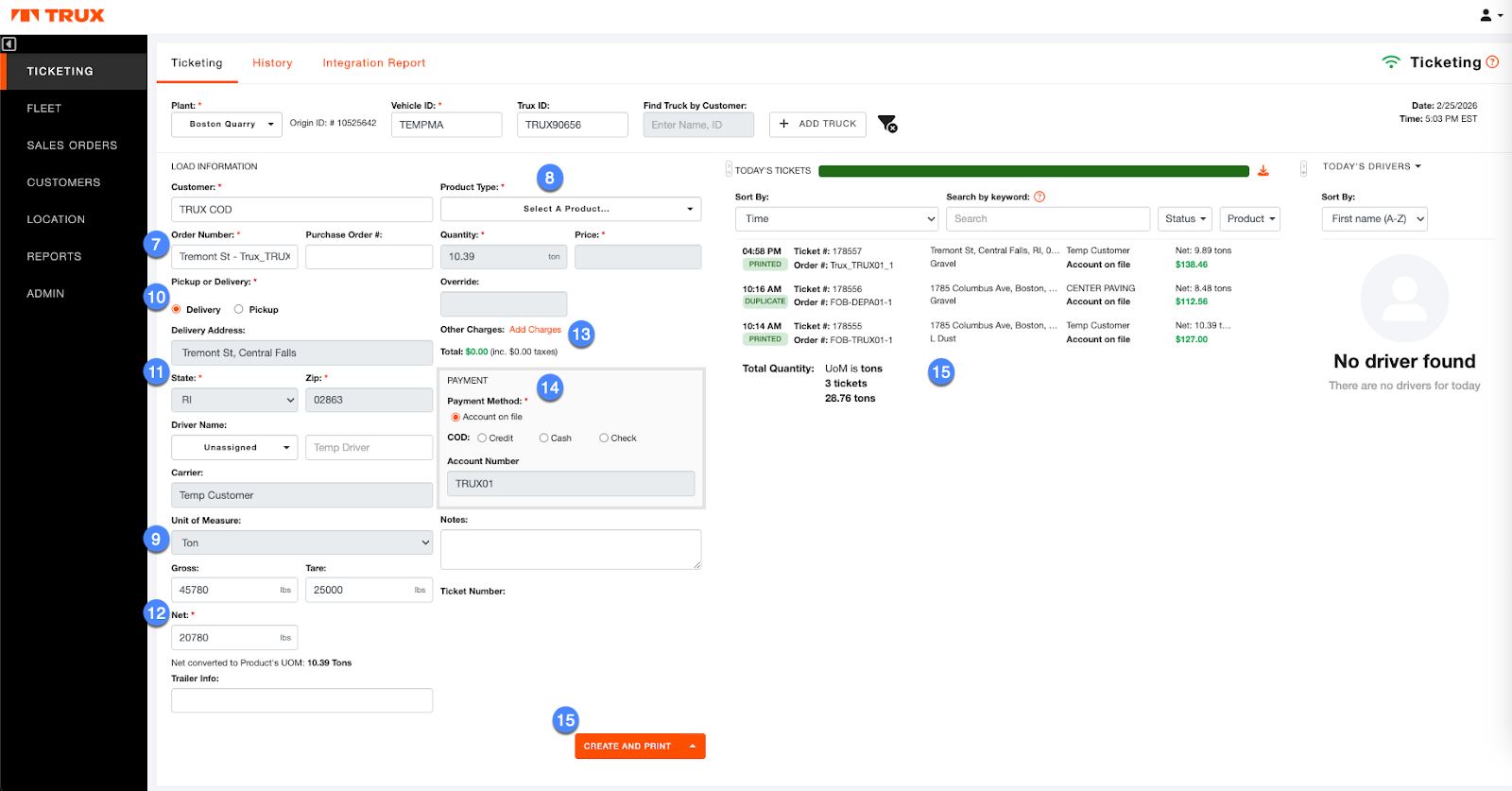Image resolution: width=1512 pixels, height=791 pixels.
Task: Click the TRUX logo
Action: (58, 15)
